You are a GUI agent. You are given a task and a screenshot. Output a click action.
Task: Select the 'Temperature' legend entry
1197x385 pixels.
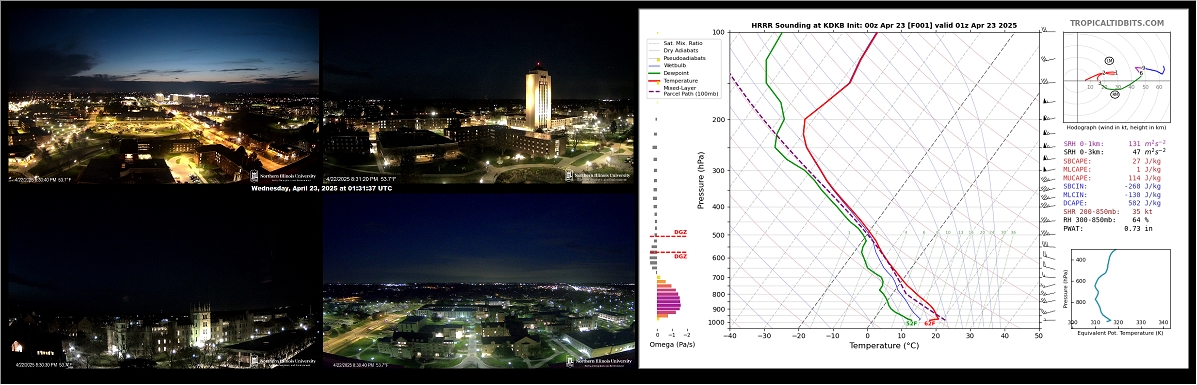coord(674,80)
